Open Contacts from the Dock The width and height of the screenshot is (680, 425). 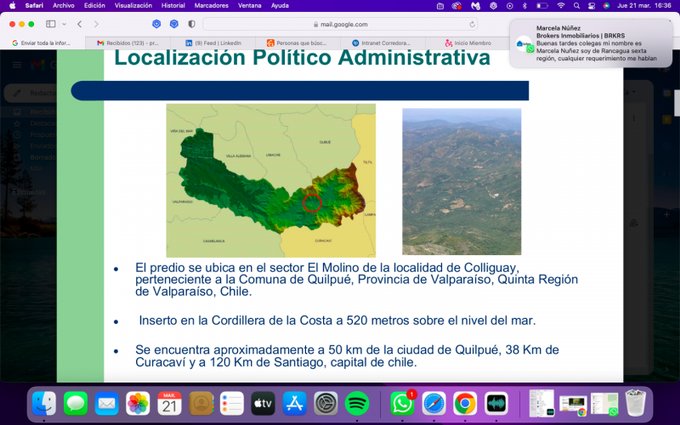201,403
